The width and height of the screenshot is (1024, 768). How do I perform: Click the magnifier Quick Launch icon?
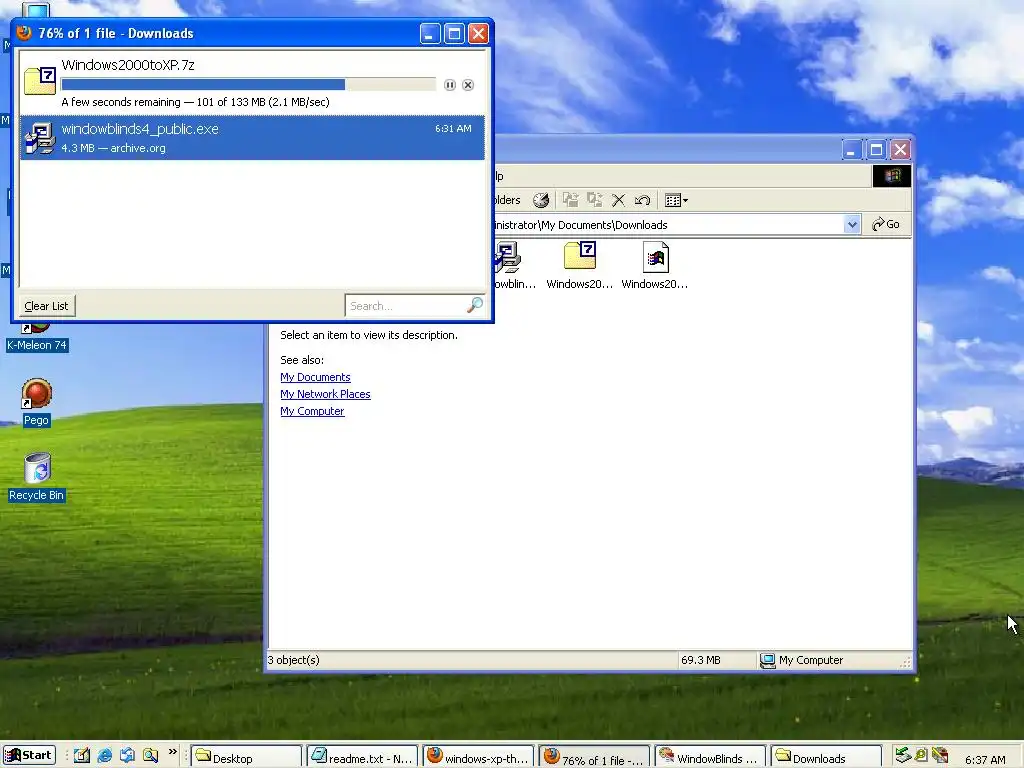coord(150,756)
